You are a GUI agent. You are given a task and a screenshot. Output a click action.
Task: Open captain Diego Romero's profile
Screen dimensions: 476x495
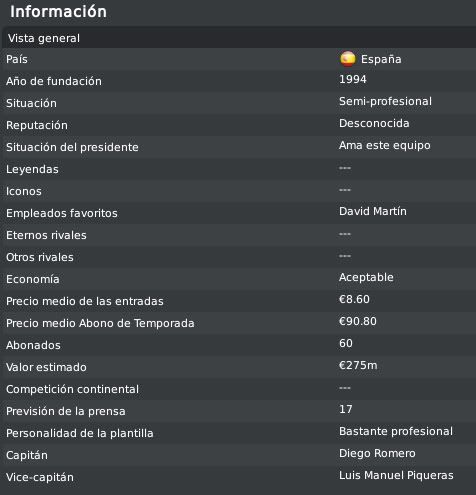click(377, 453)
